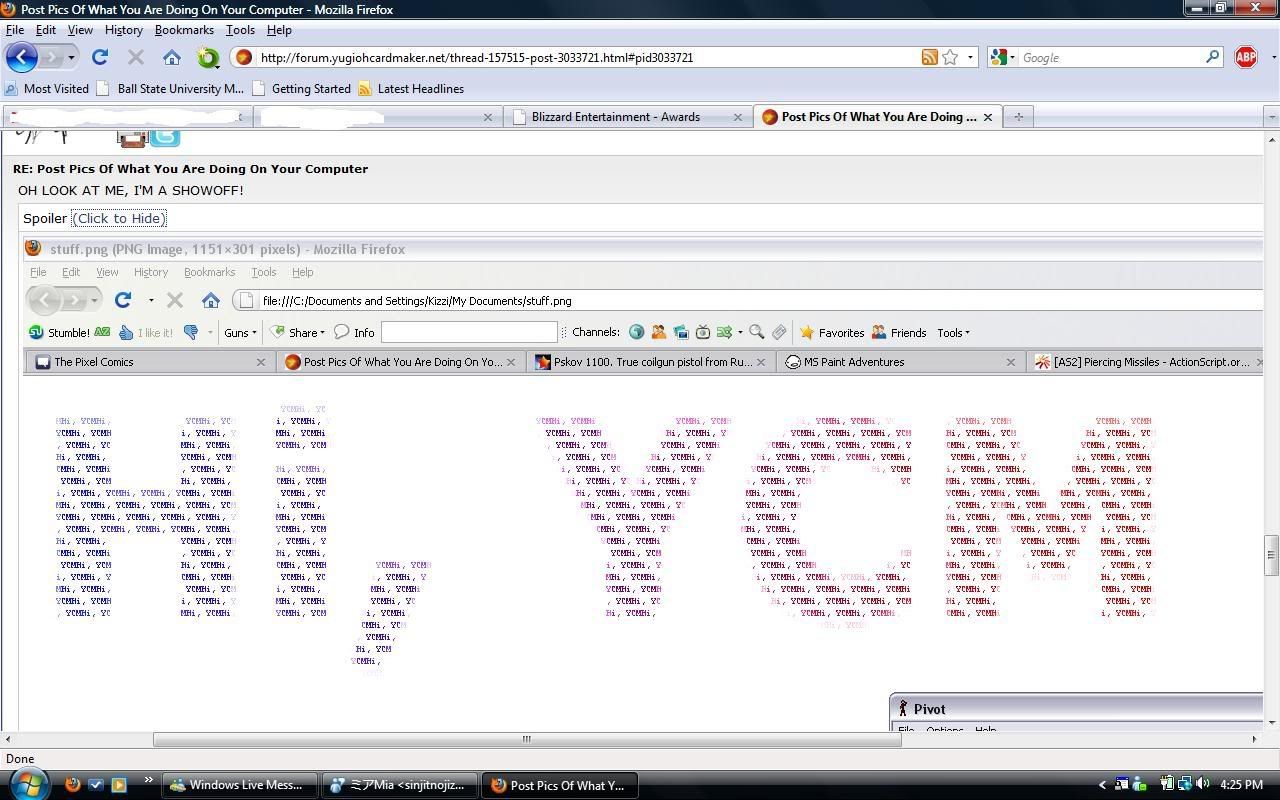
Task: Toggle the spoiler with Click to Hide
Action: [119, 218]
